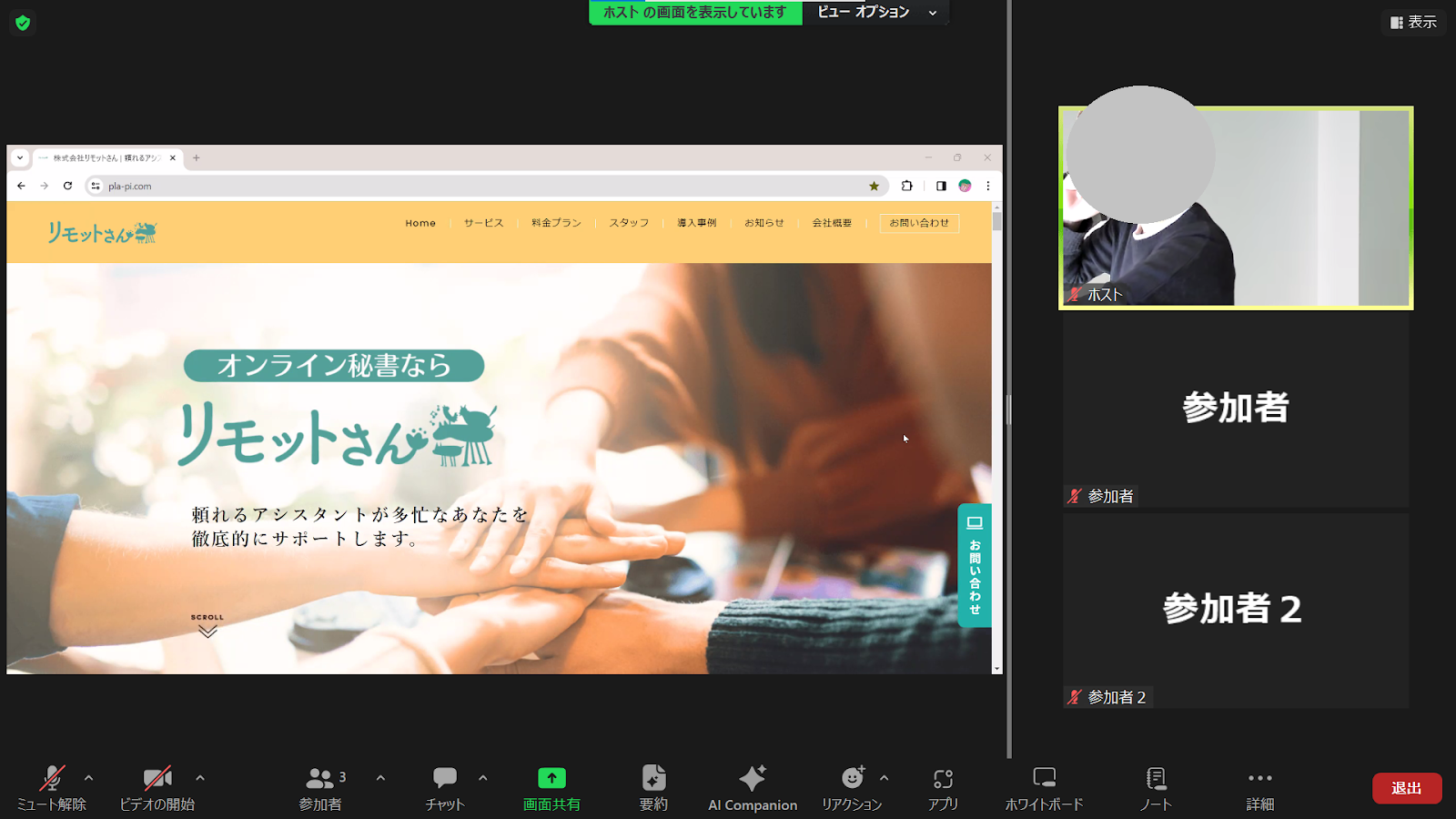Screen dimensions: 1456x819
Task: Open ホワイトボード whiteboard
Action: coord(1044,788)
